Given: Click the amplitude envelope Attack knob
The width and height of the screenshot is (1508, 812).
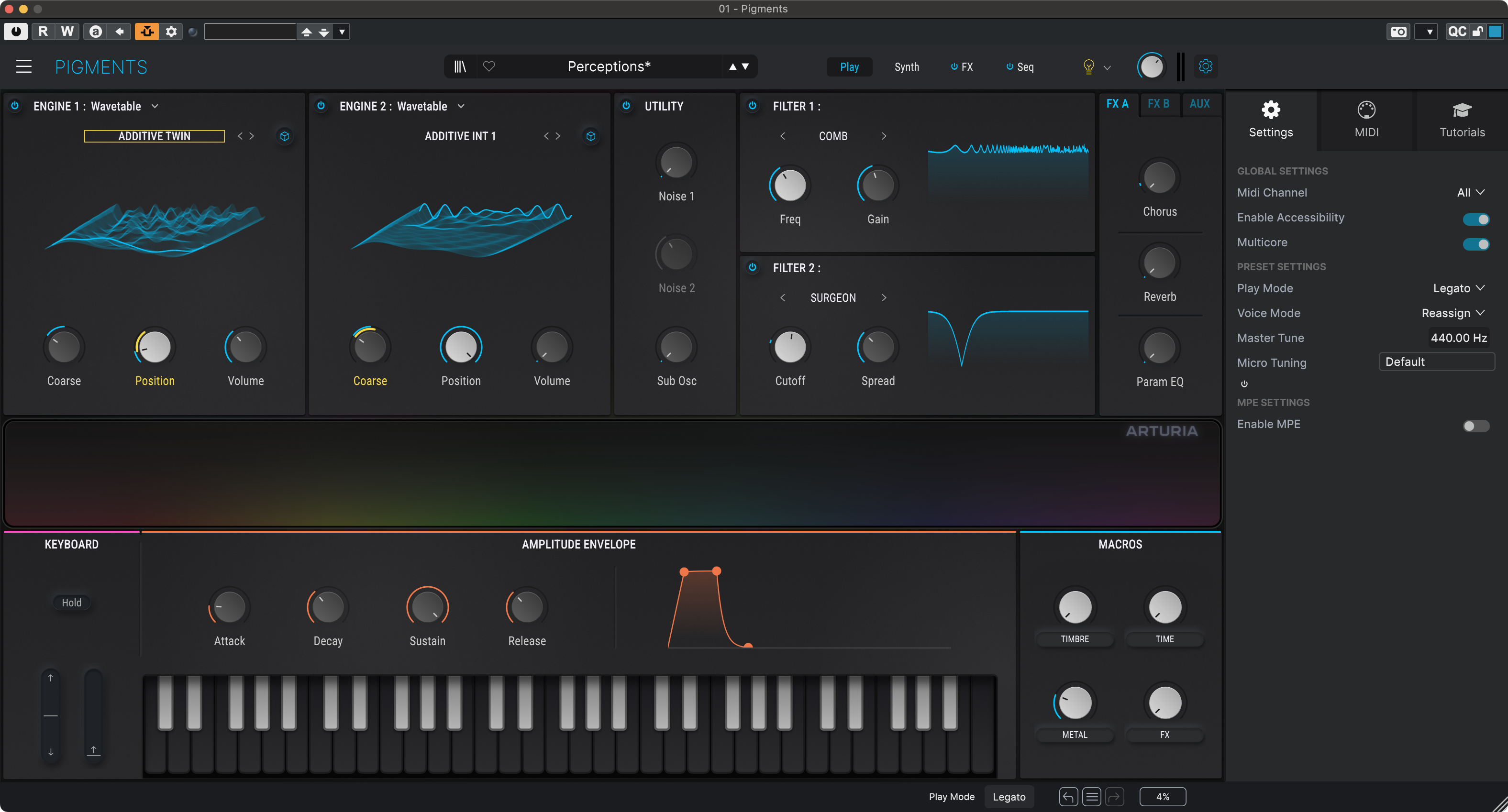Looking at the screenshot, I should tap(229, 607).
